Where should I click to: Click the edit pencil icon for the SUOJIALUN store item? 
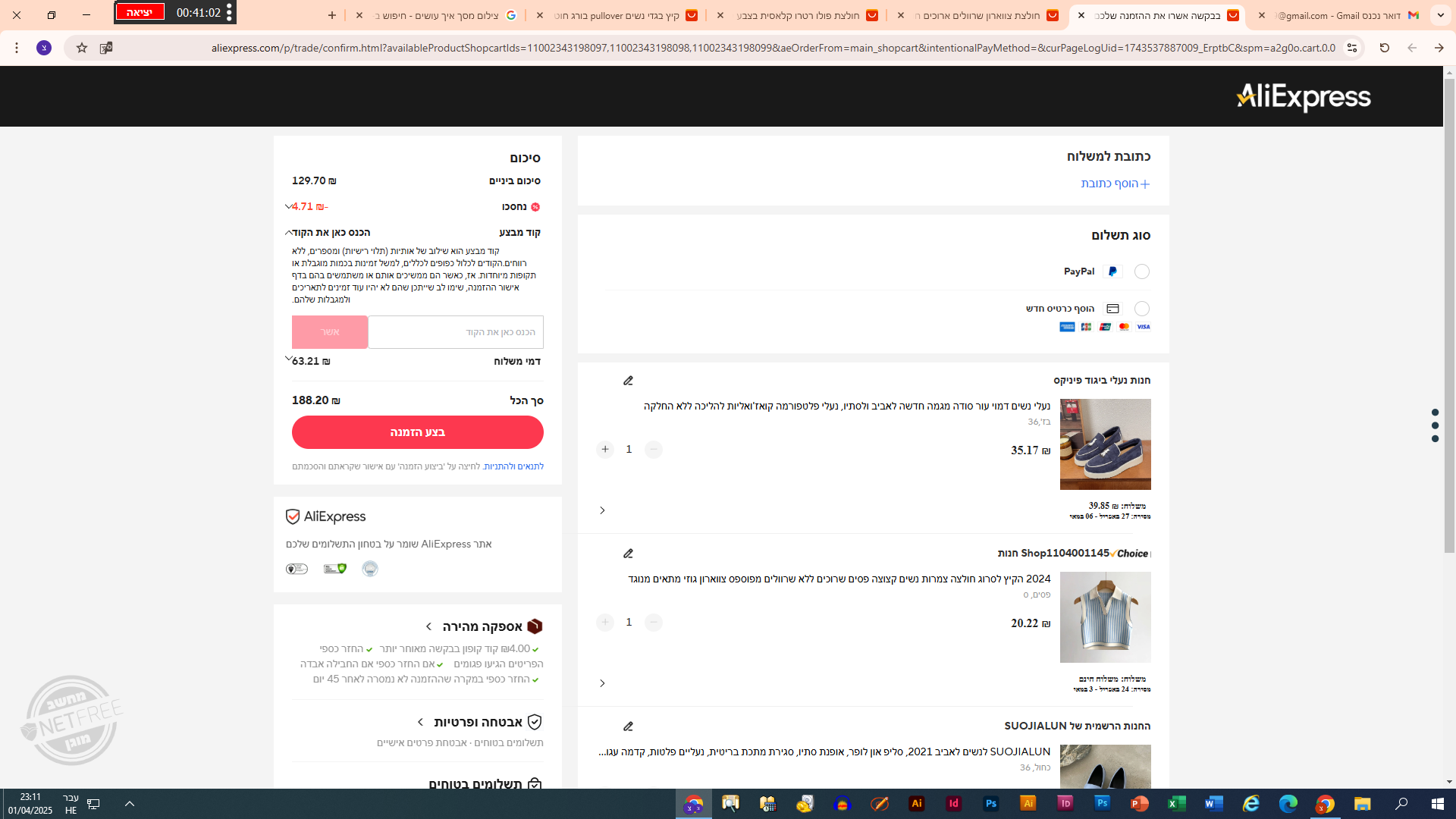coord(628,726)
